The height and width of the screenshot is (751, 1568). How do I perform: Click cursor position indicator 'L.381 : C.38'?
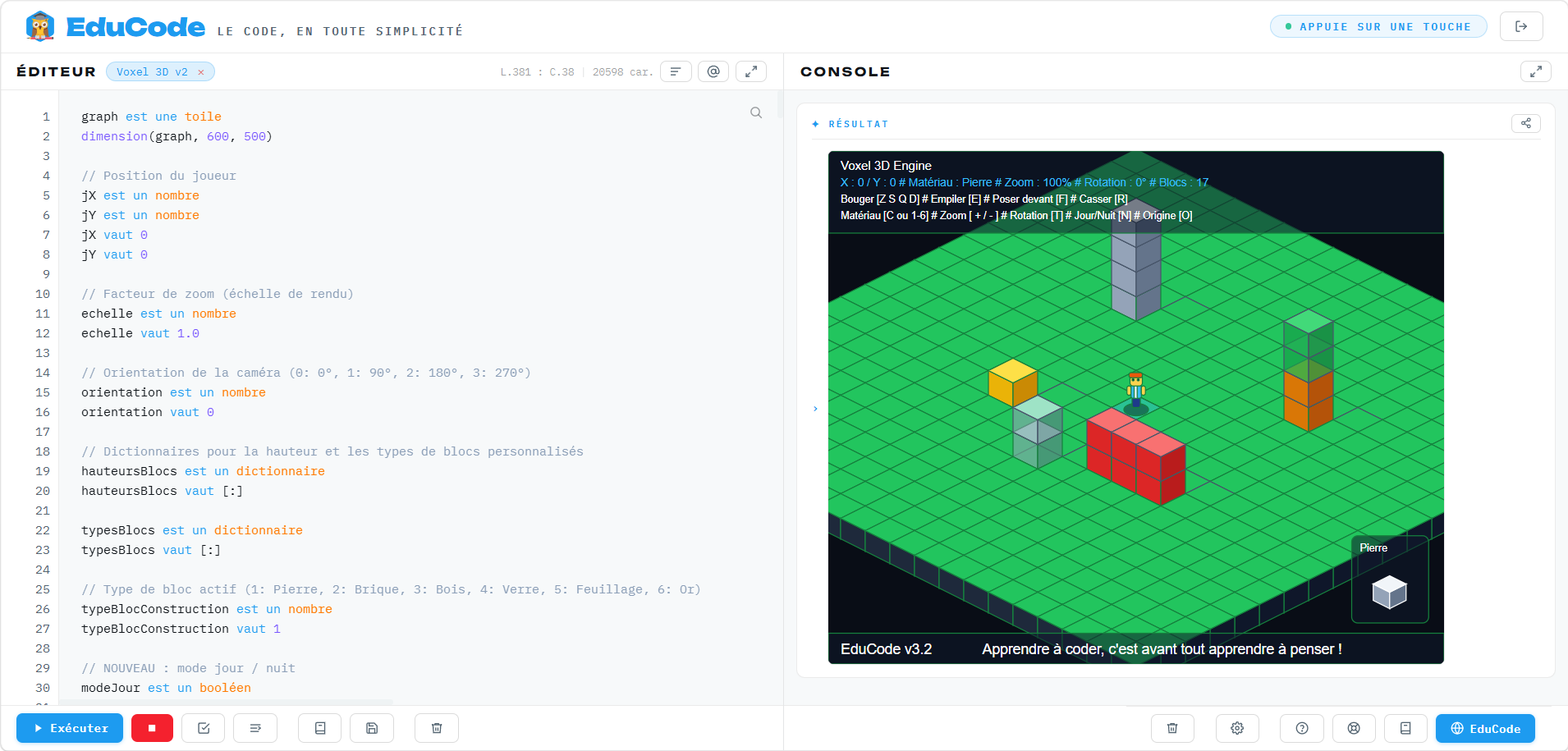point(537,72)
